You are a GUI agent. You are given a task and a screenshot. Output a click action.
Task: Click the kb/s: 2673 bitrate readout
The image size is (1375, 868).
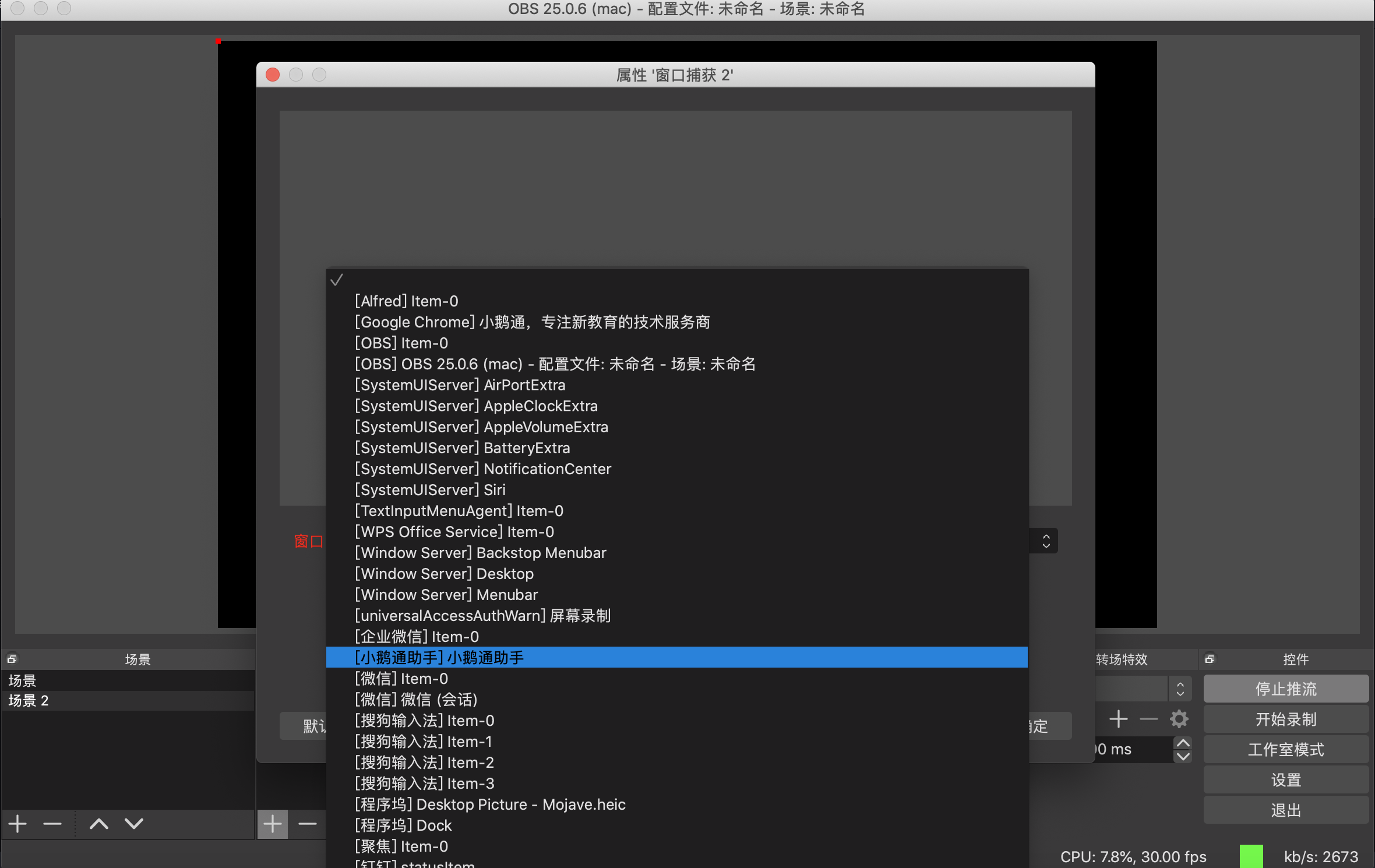coord(1321,857)
